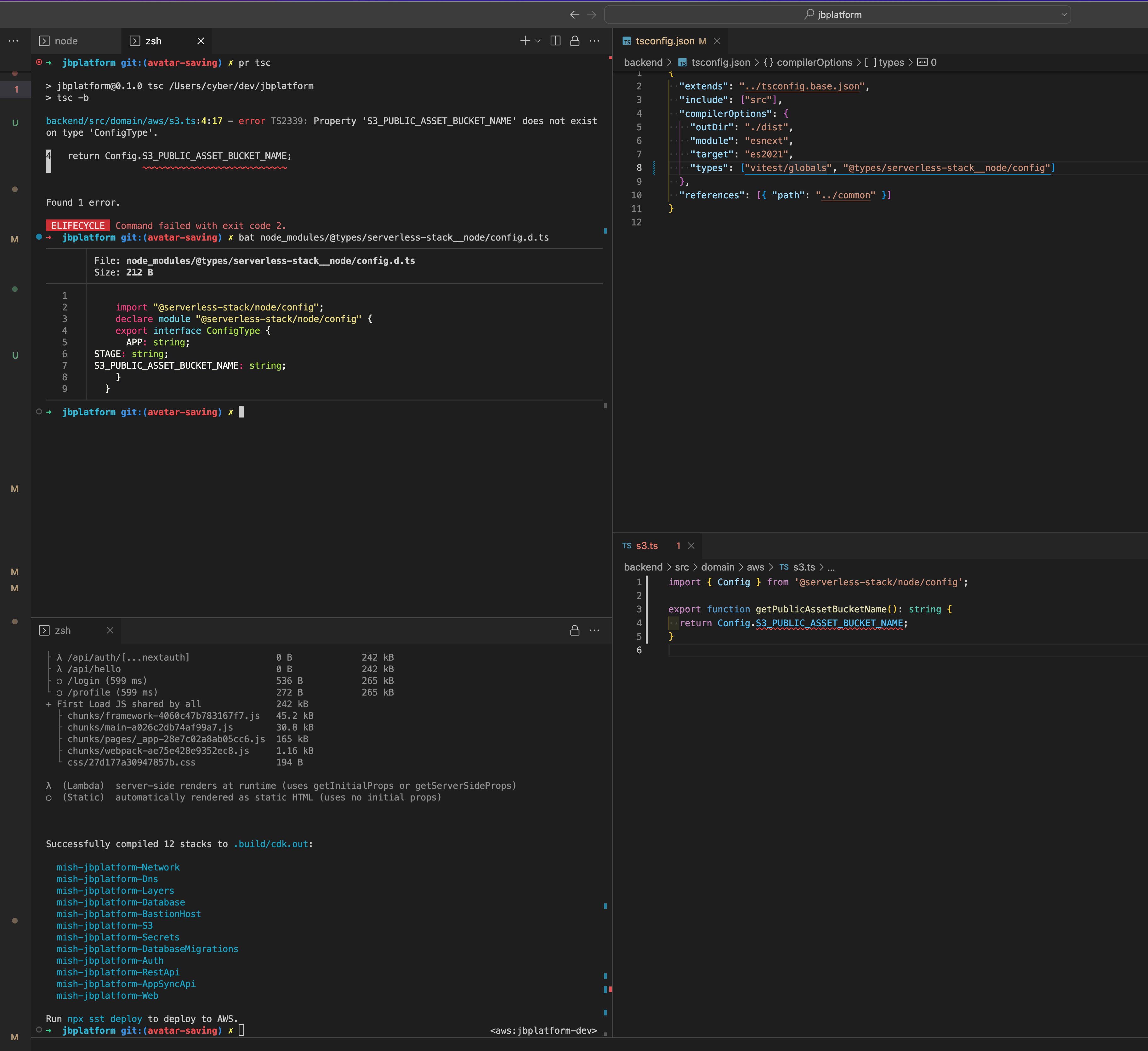Screen dimensions: 1148x1051
Task: Lock the top terminal editor group
Action: [575, 41]
